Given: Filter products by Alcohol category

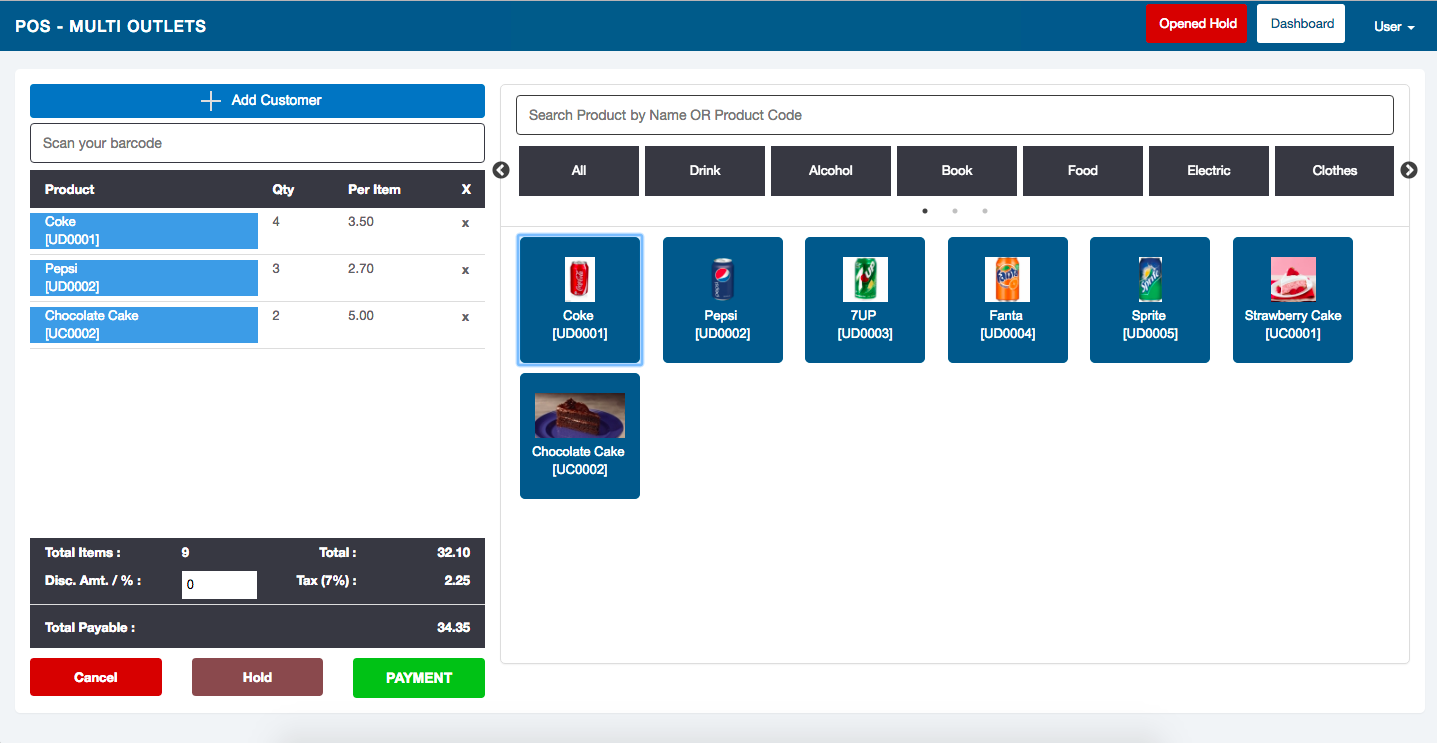Looking at the screenshot, I should pyautogui.click(x=831, y=171).
